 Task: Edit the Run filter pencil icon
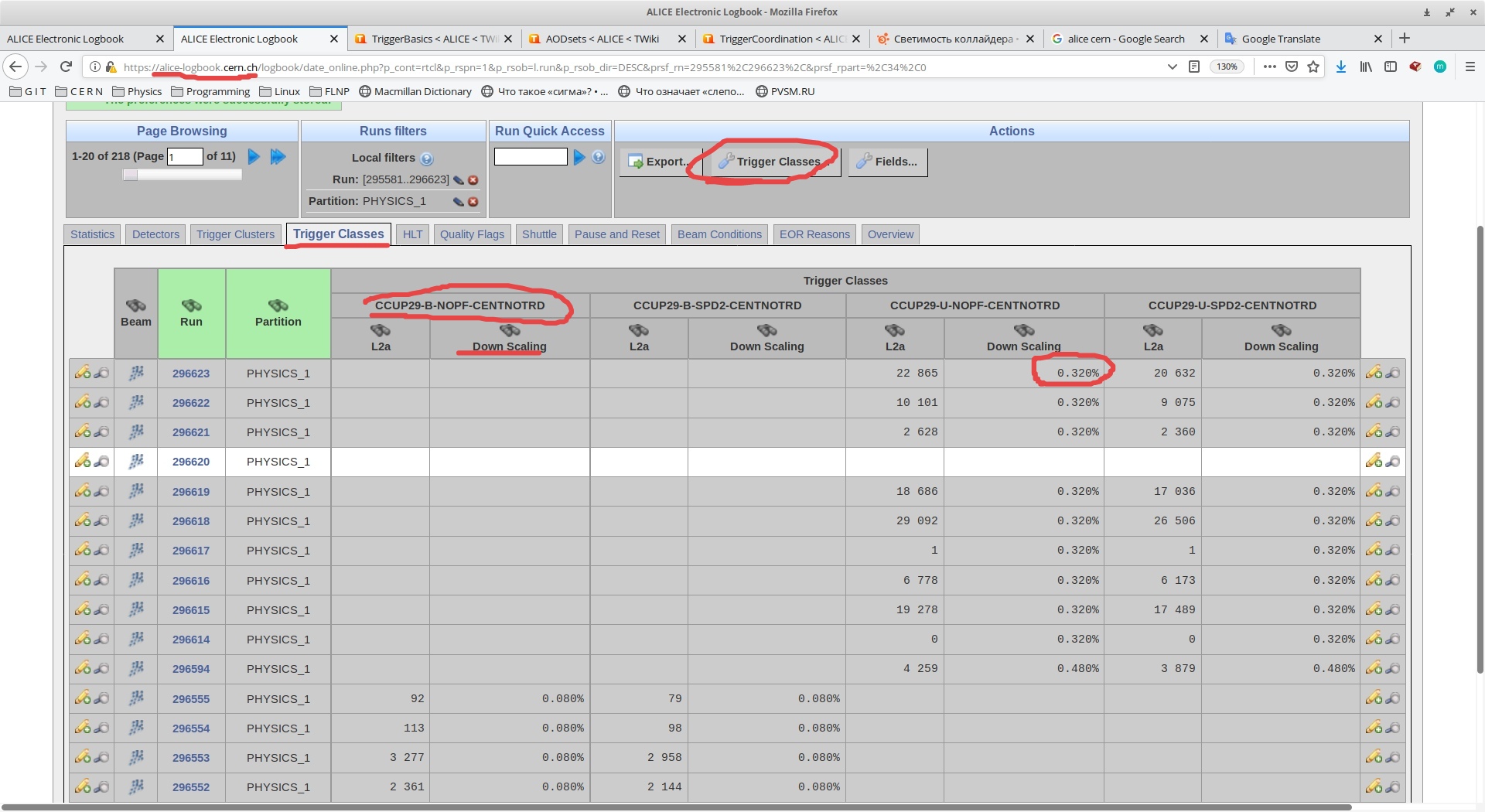click(459, 180)
